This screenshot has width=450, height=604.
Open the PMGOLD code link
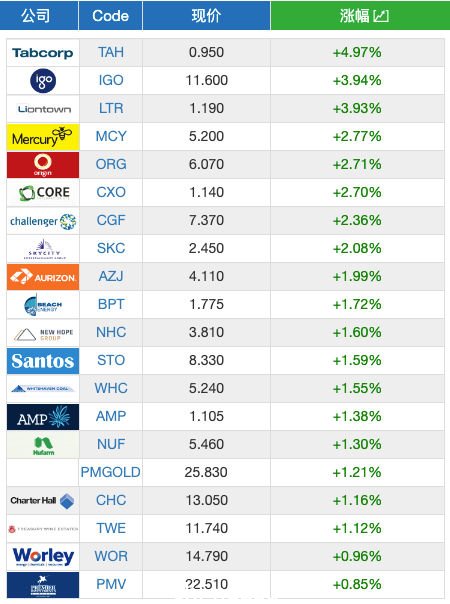pos(111,472)
